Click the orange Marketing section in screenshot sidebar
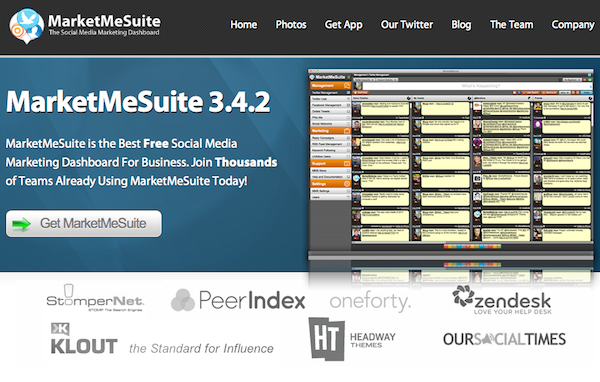The height and width of the screenshot is (382, 600). click(330, 131)
